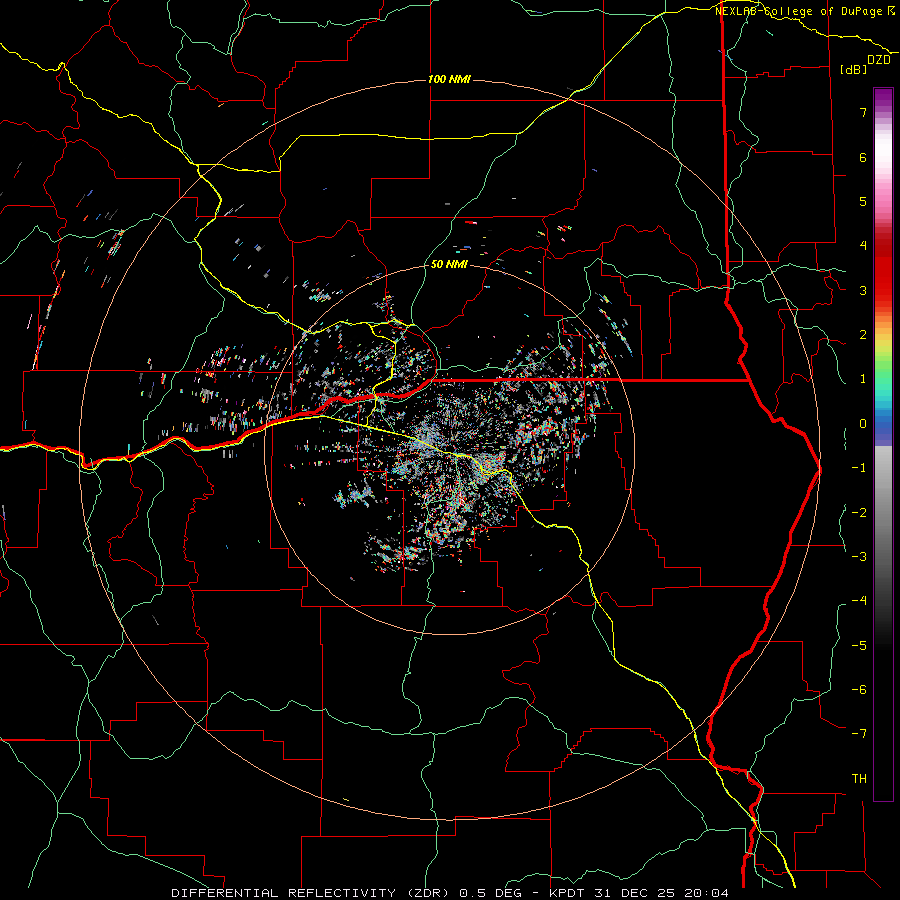Click the "4" value on the color scale
The image size is (900, 900).
coord(863,246)
